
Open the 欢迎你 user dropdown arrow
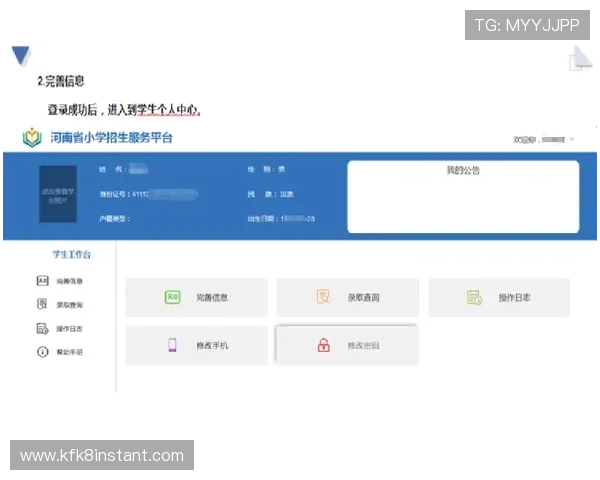[x=572, y=139]
